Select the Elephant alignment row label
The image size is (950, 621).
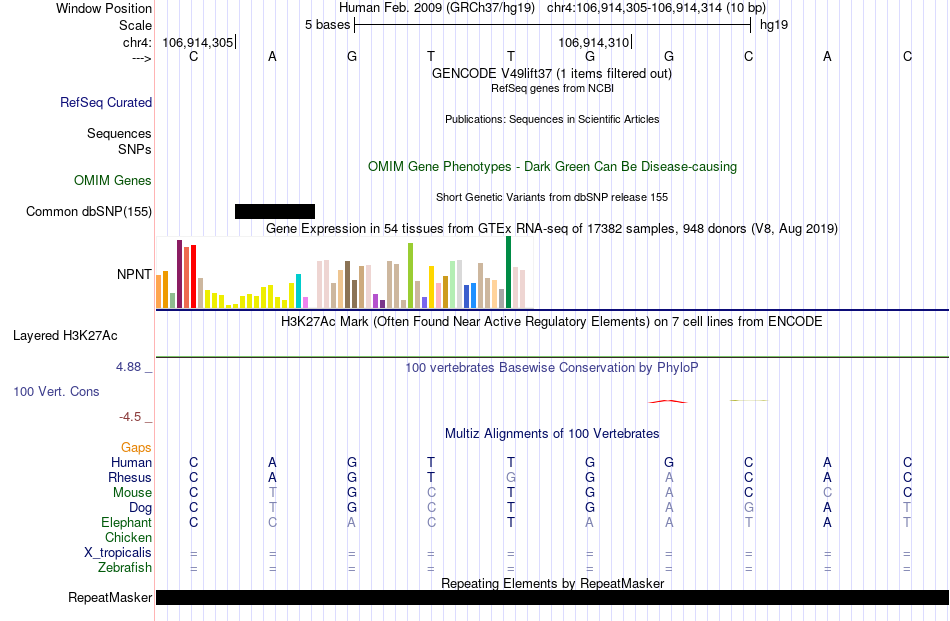(126, 522)
